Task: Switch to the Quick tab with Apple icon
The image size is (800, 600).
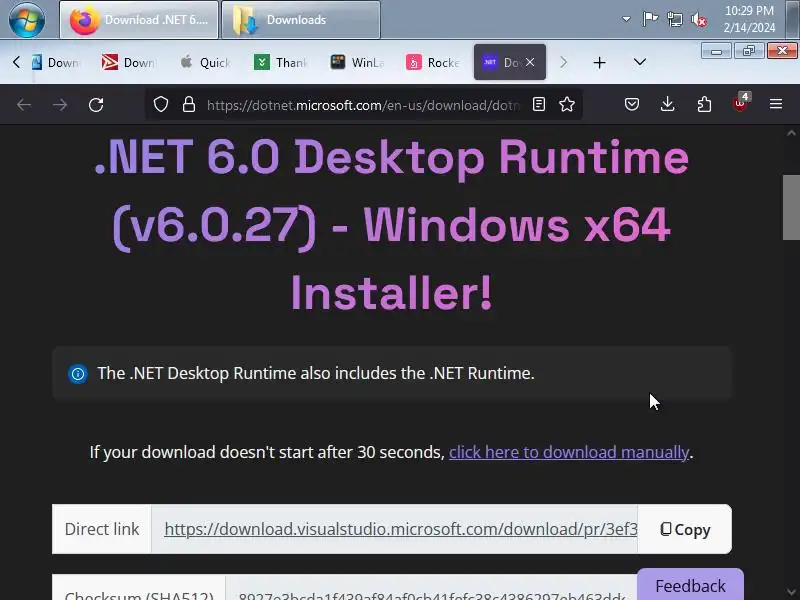Action: (x=205, y=62)
